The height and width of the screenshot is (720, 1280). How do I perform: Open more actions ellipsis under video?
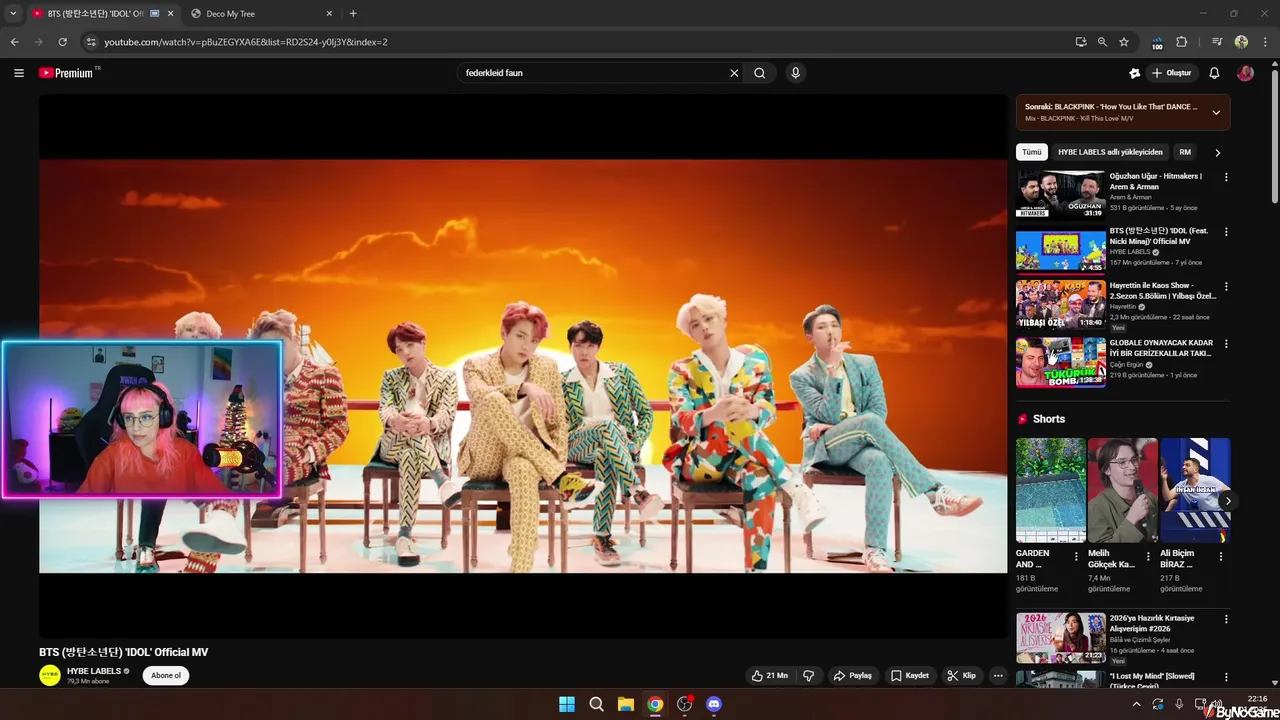(x=997, y=676)
